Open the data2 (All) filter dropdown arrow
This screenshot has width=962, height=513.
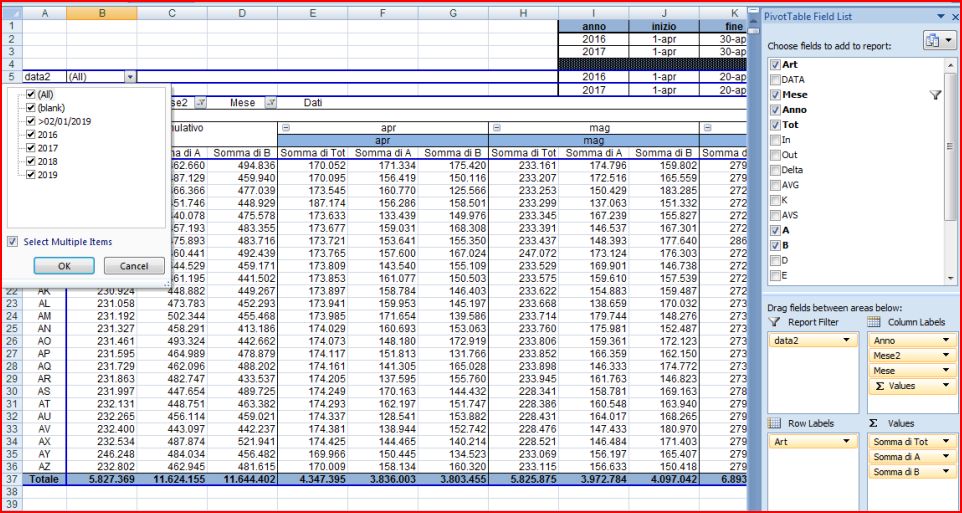(130, 77)
